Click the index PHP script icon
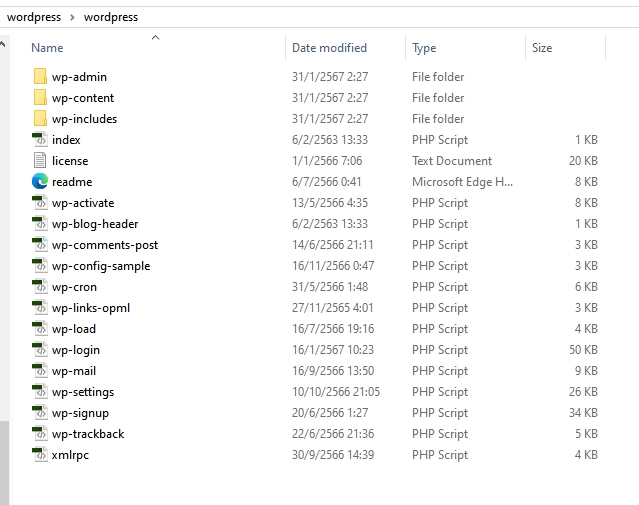Viewport: 639px width, 505px height. pyautogui.click(x=40, y=140)
